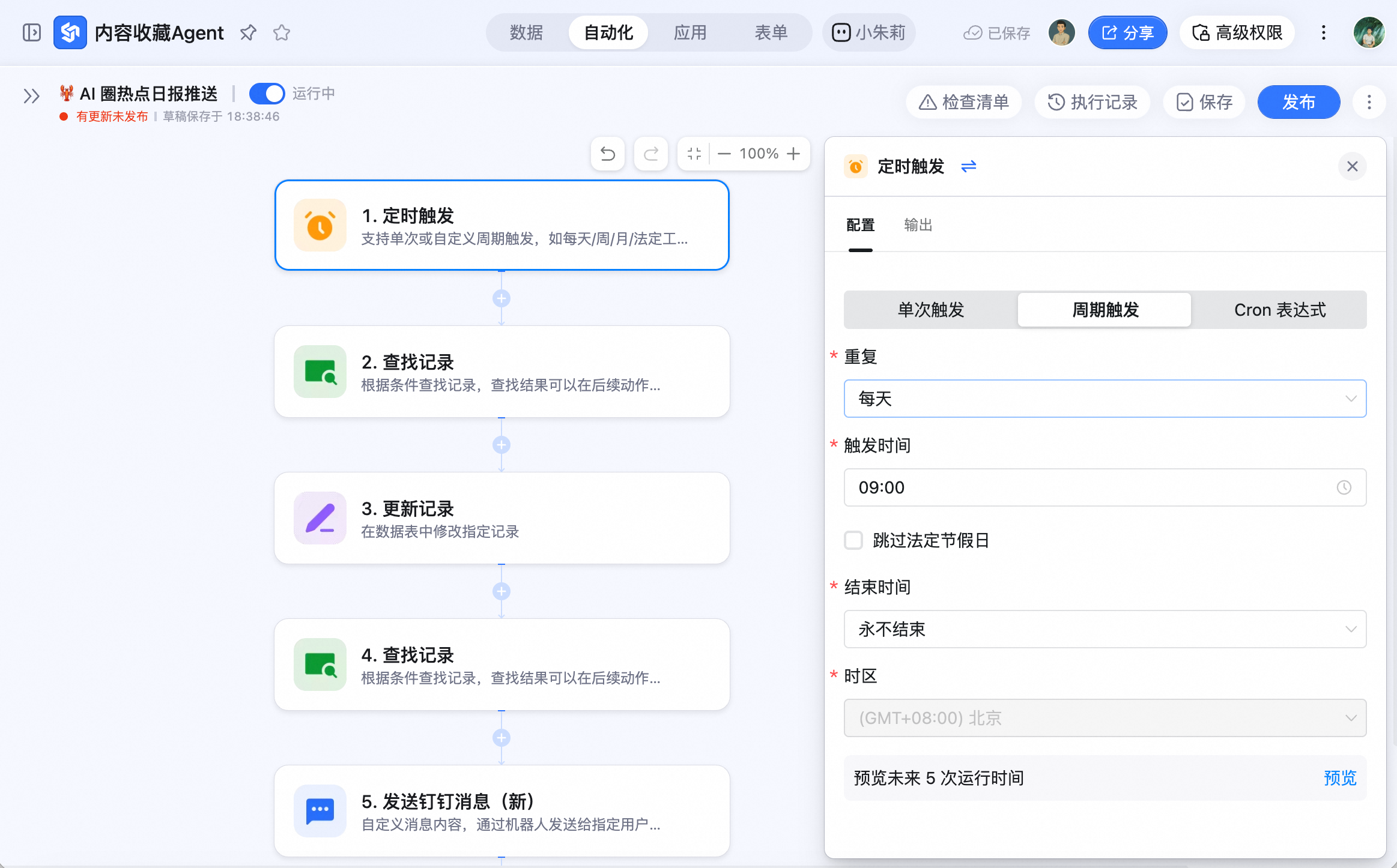Viewport: 1397px width, 868px height.
Task: Click the undo icon above the canvas
Action: coord(607,154)
